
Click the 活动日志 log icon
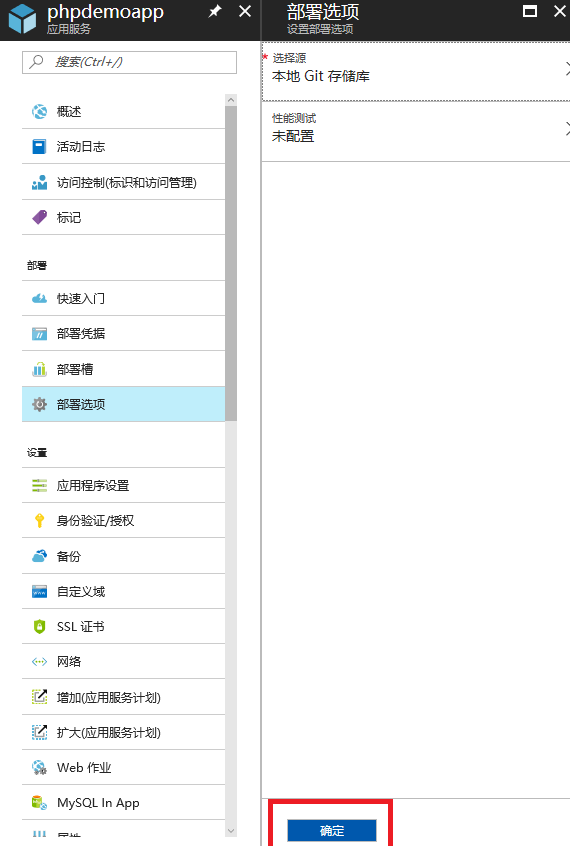[x=39, y=146]
